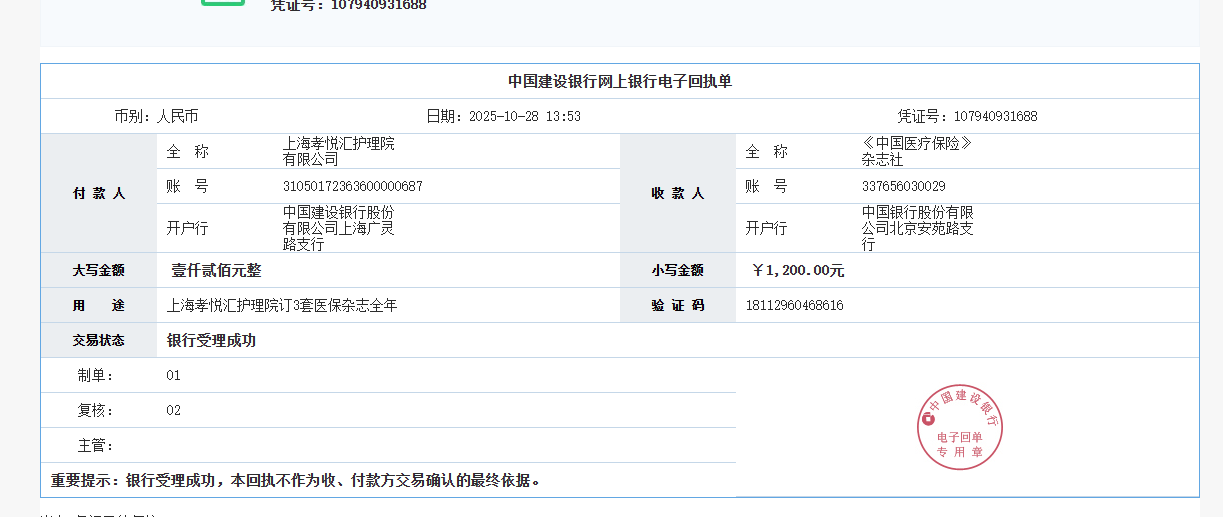Click the receipt title 中国建设银行网上银行电子回执单

click(620, 81)
